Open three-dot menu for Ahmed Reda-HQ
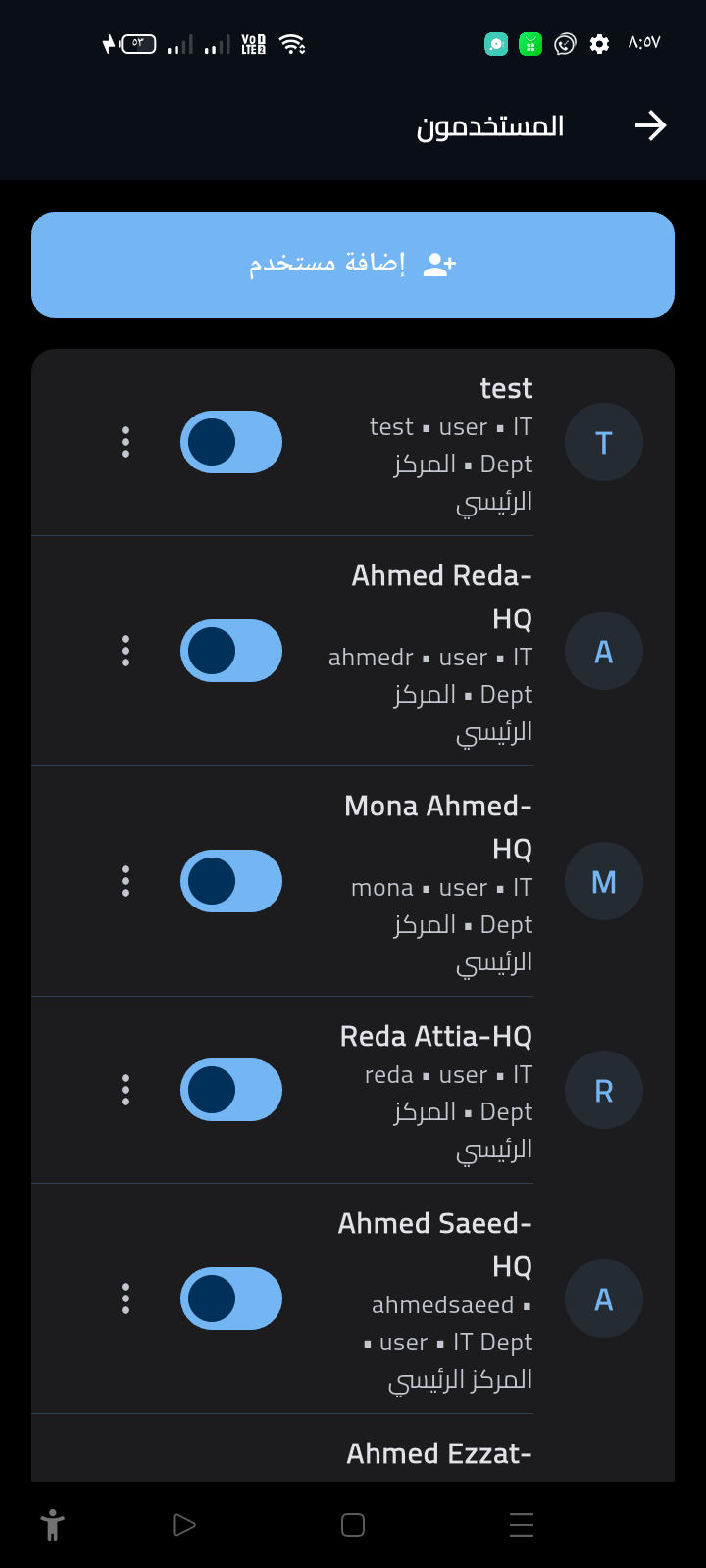Viewport: 706px width, 1568px height. coord(126,651)
